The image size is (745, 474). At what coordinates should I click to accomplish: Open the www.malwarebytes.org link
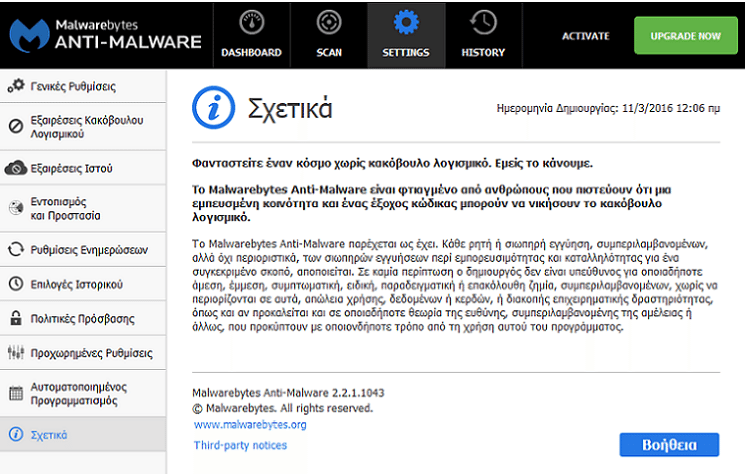pyautogui.click(x=250, y=424)
